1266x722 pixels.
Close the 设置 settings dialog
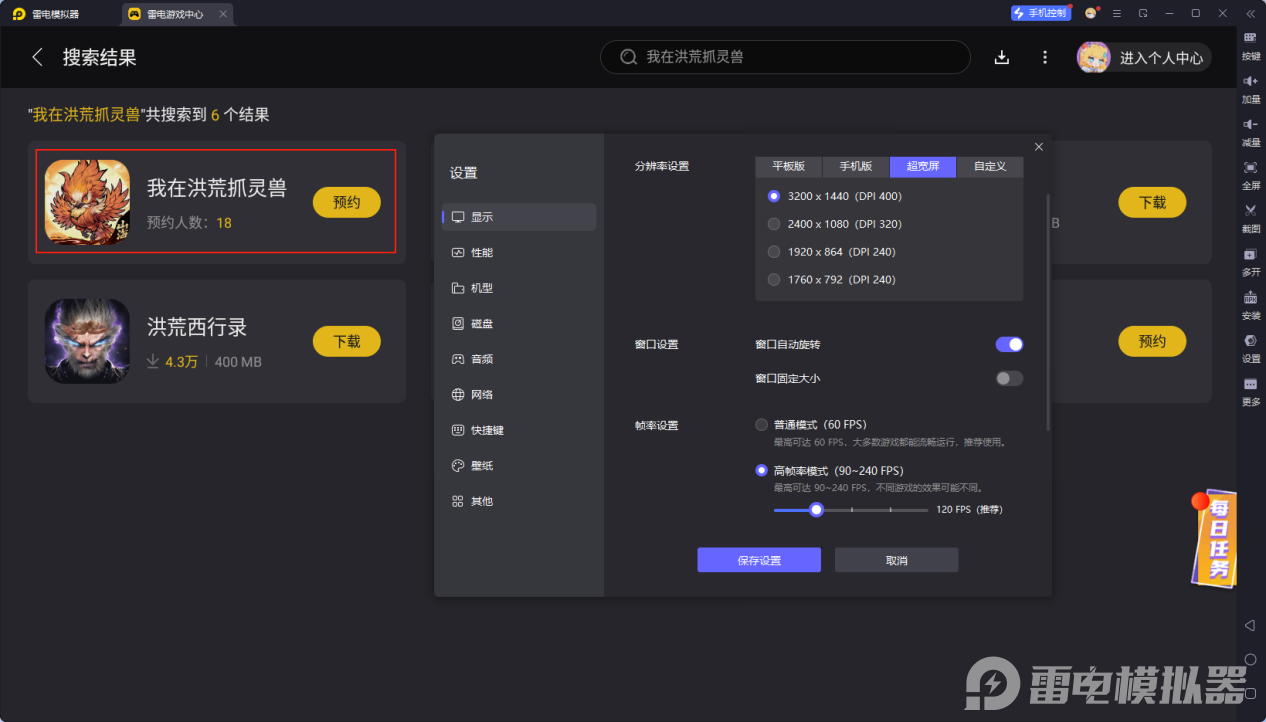click(x=1038, y=147)
